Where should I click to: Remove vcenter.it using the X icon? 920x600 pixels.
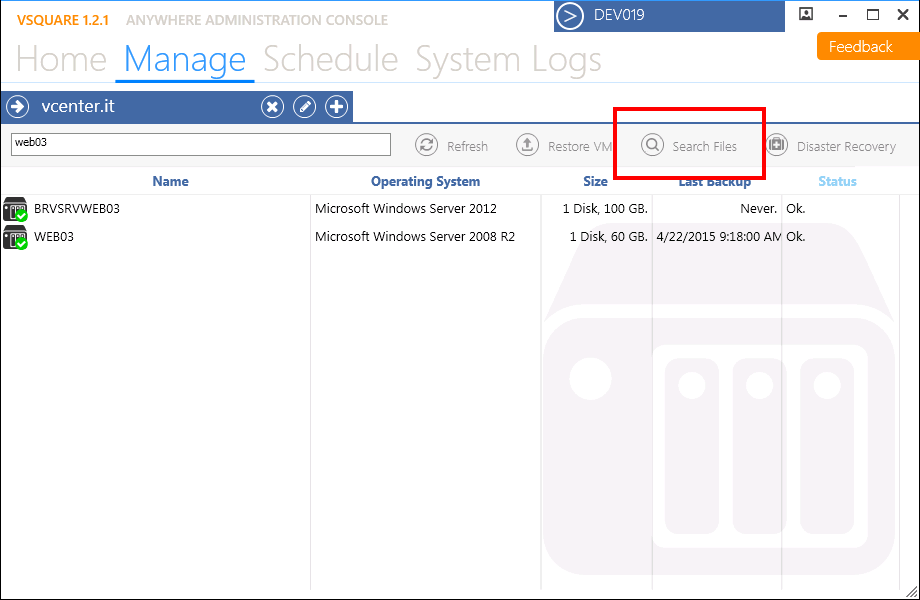[272, 107]
